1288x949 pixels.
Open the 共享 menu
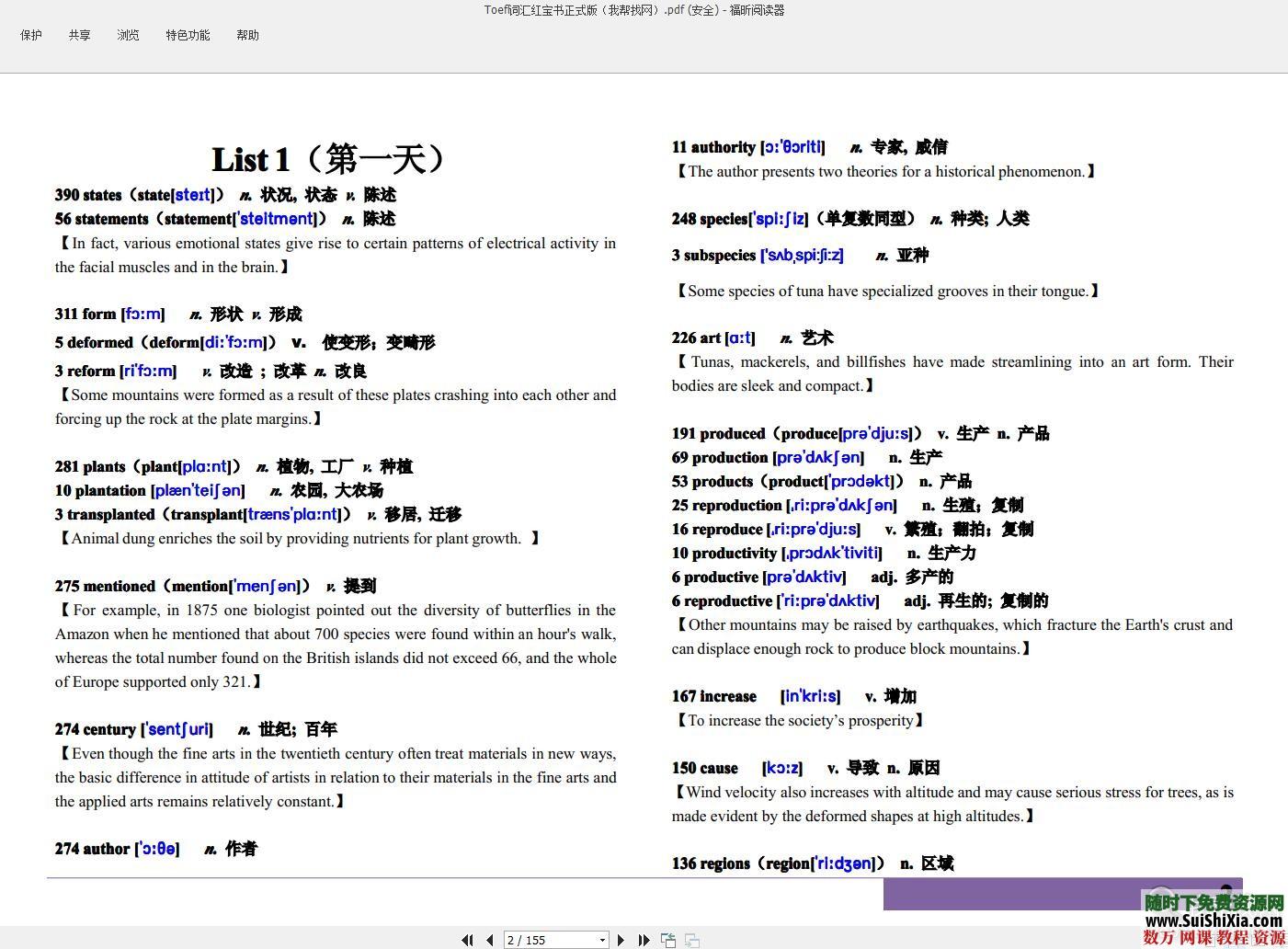click(x=79, y=35)
